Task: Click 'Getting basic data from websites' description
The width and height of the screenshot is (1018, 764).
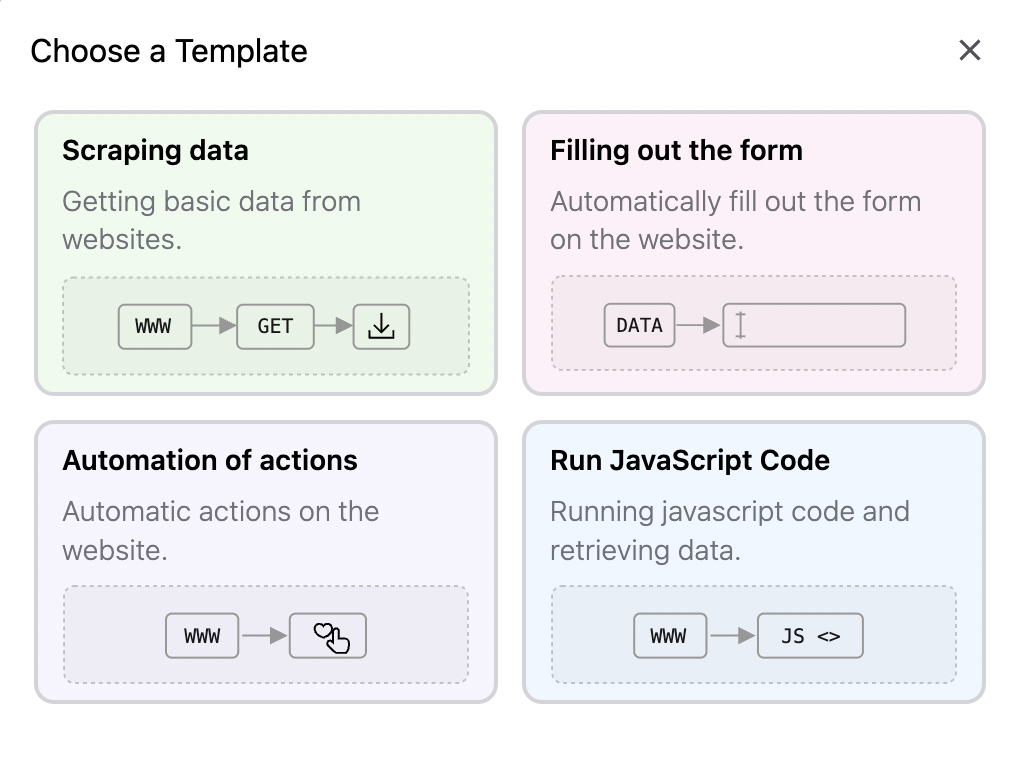Action: tap(211, 220)
